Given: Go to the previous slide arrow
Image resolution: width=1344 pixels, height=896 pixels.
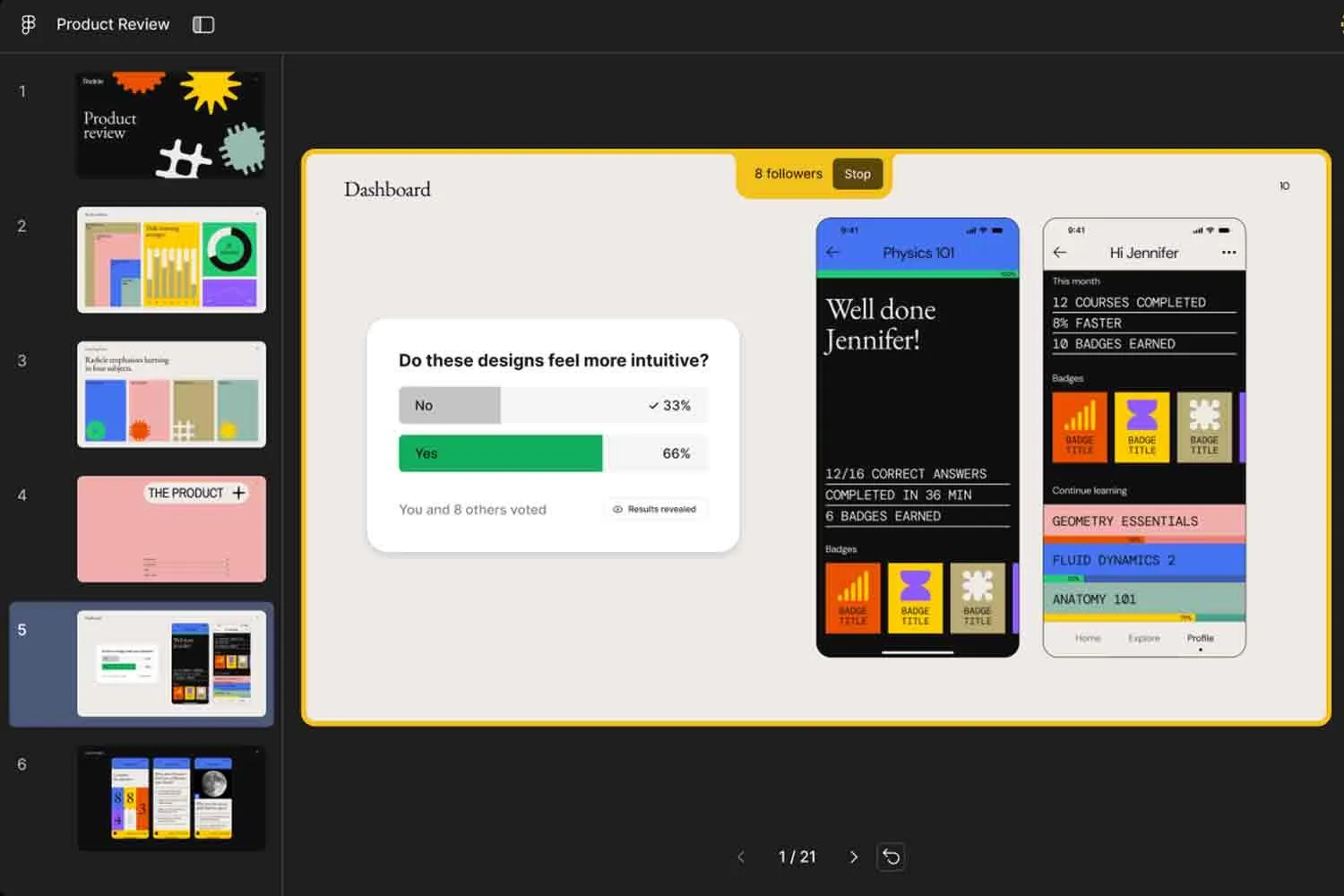Looking at the screenshot, I should 741,857.
